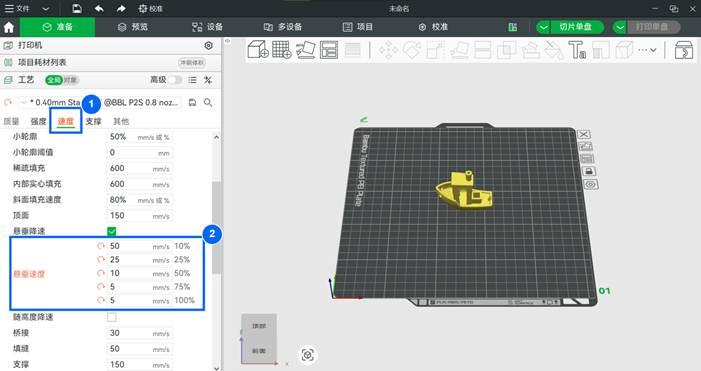The image size is (701, 371).
Task: Open the print options dropdown arrow
Action: pyautogui.click(x=620, y=27)
